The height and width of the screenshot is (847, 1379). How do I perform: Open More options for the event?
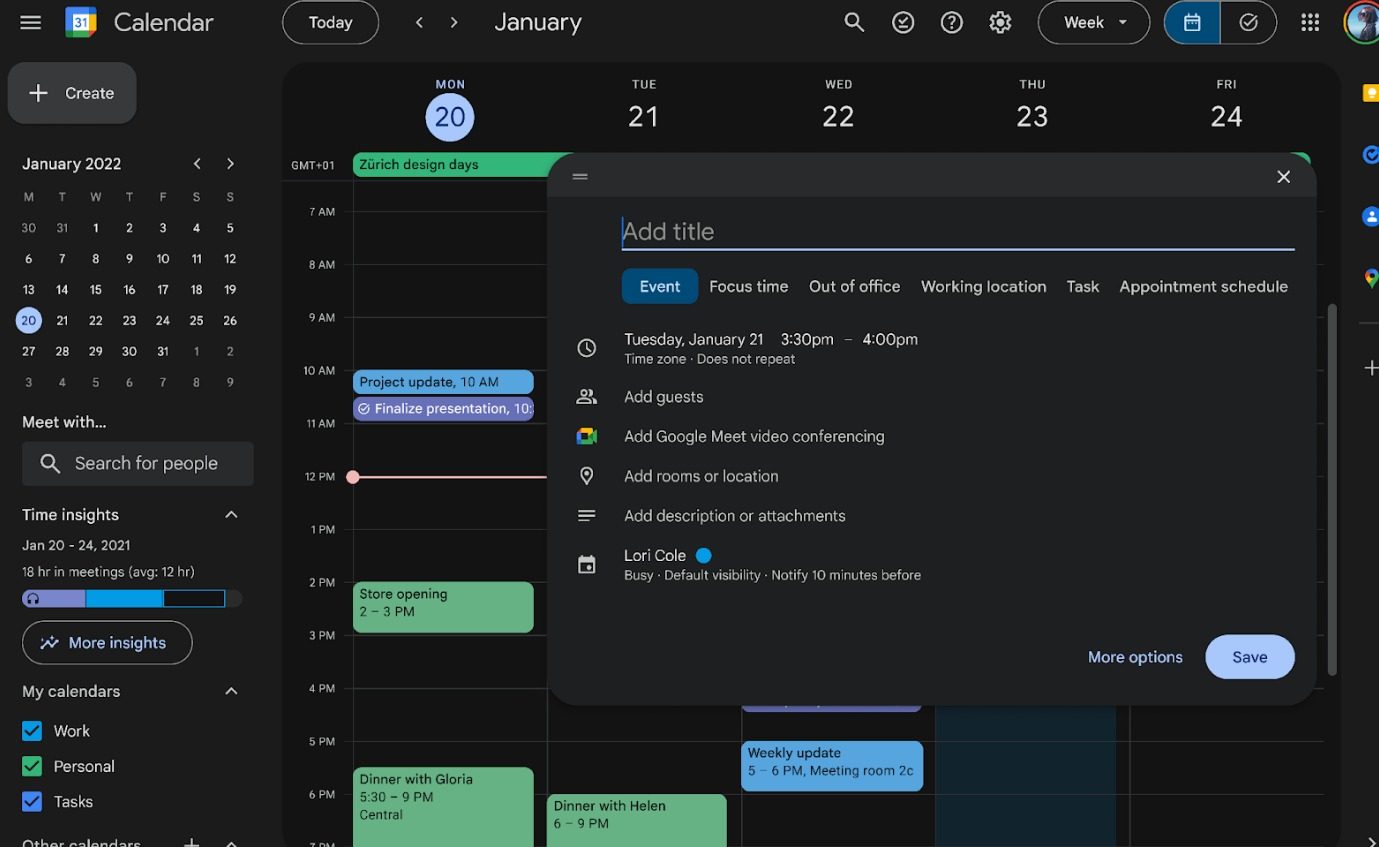(x=1134, y=657)
